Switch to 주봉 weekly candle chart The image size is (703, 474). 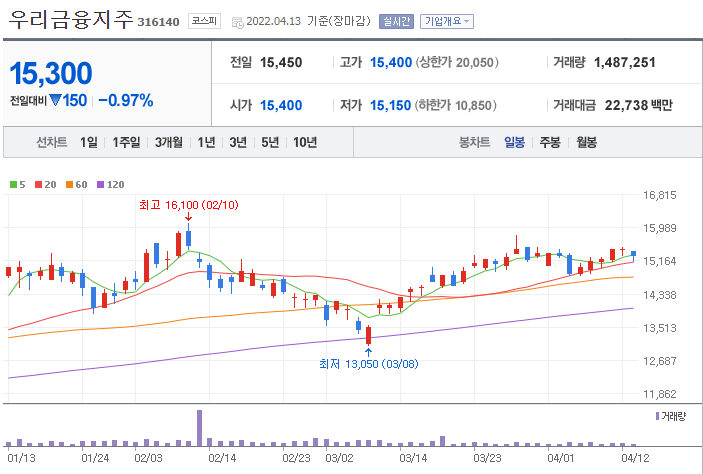point(550,143)
